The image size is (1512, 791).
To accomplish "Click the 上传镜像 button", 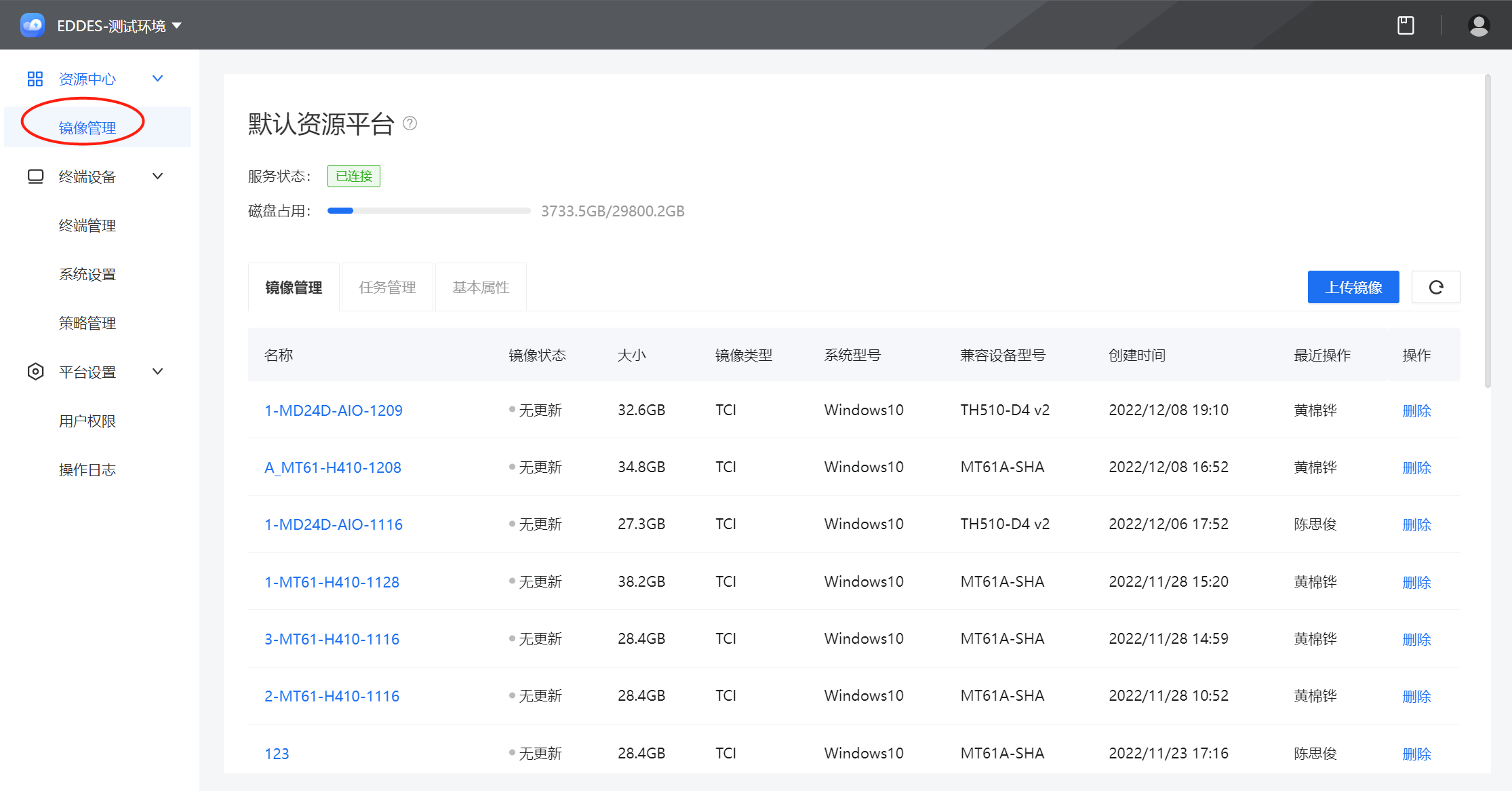I will (1353, 287).
